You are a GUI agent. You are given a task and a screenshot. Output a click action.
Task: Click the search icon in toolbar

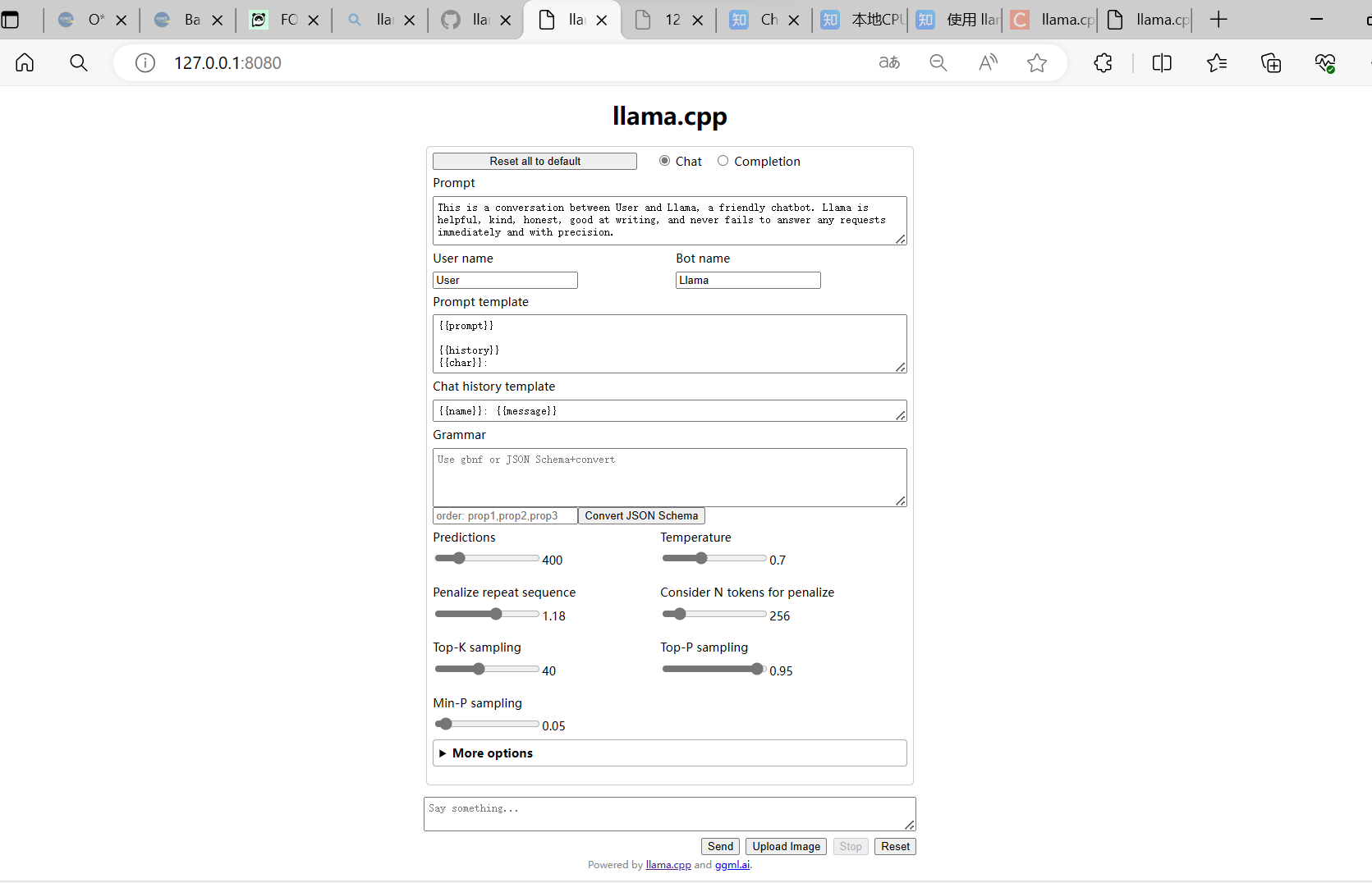(x=79, y=63)
